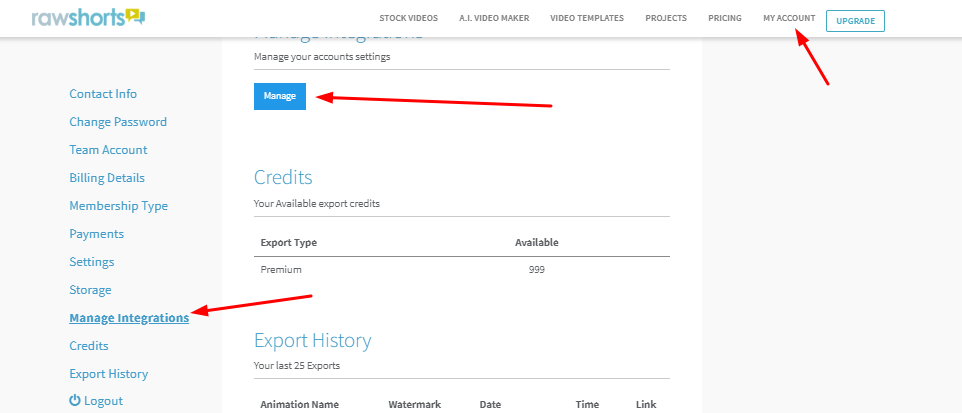The height and width of the screenshot is (413, 962).
Task: View the Pricing page
Action: [x=725, y=18]
